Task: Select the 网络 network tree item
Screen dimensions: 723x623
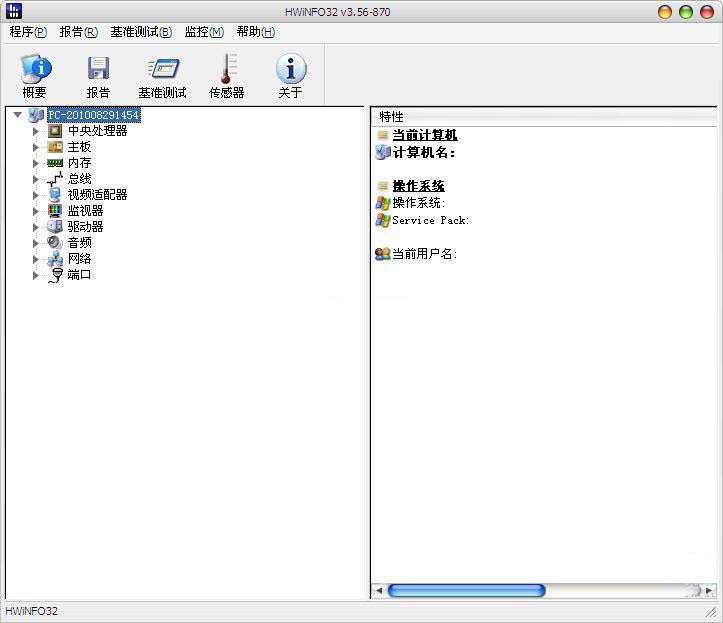Action: click(79, 259)
